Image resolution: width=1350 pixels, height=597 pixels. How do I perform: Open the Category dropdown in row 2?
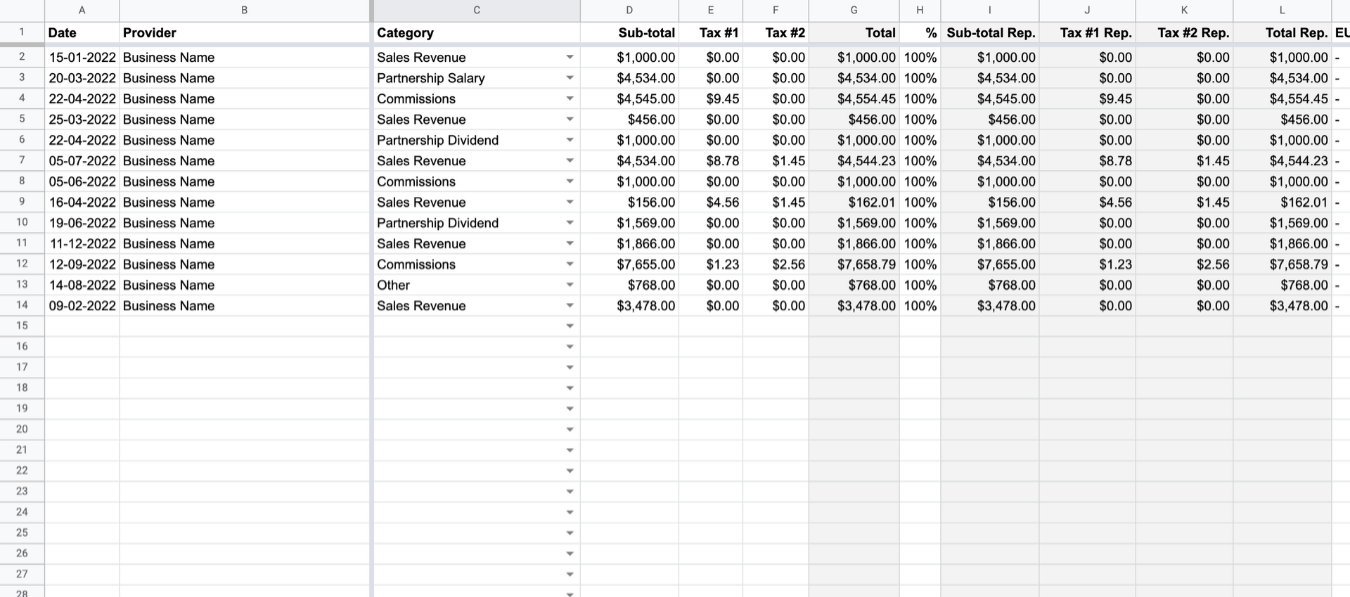click(570, 58)
